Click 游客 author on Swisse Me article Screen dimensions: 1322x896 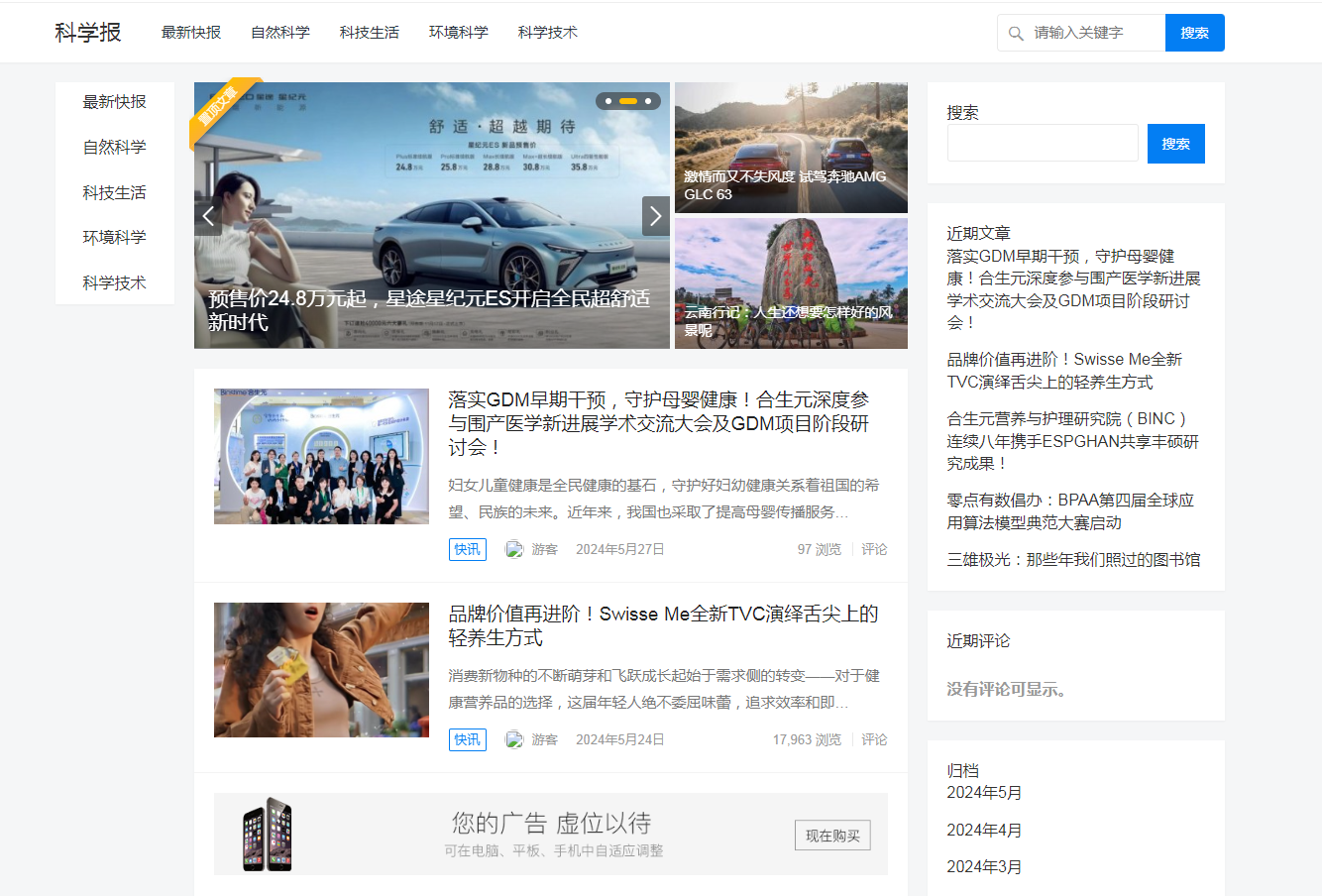544,739
